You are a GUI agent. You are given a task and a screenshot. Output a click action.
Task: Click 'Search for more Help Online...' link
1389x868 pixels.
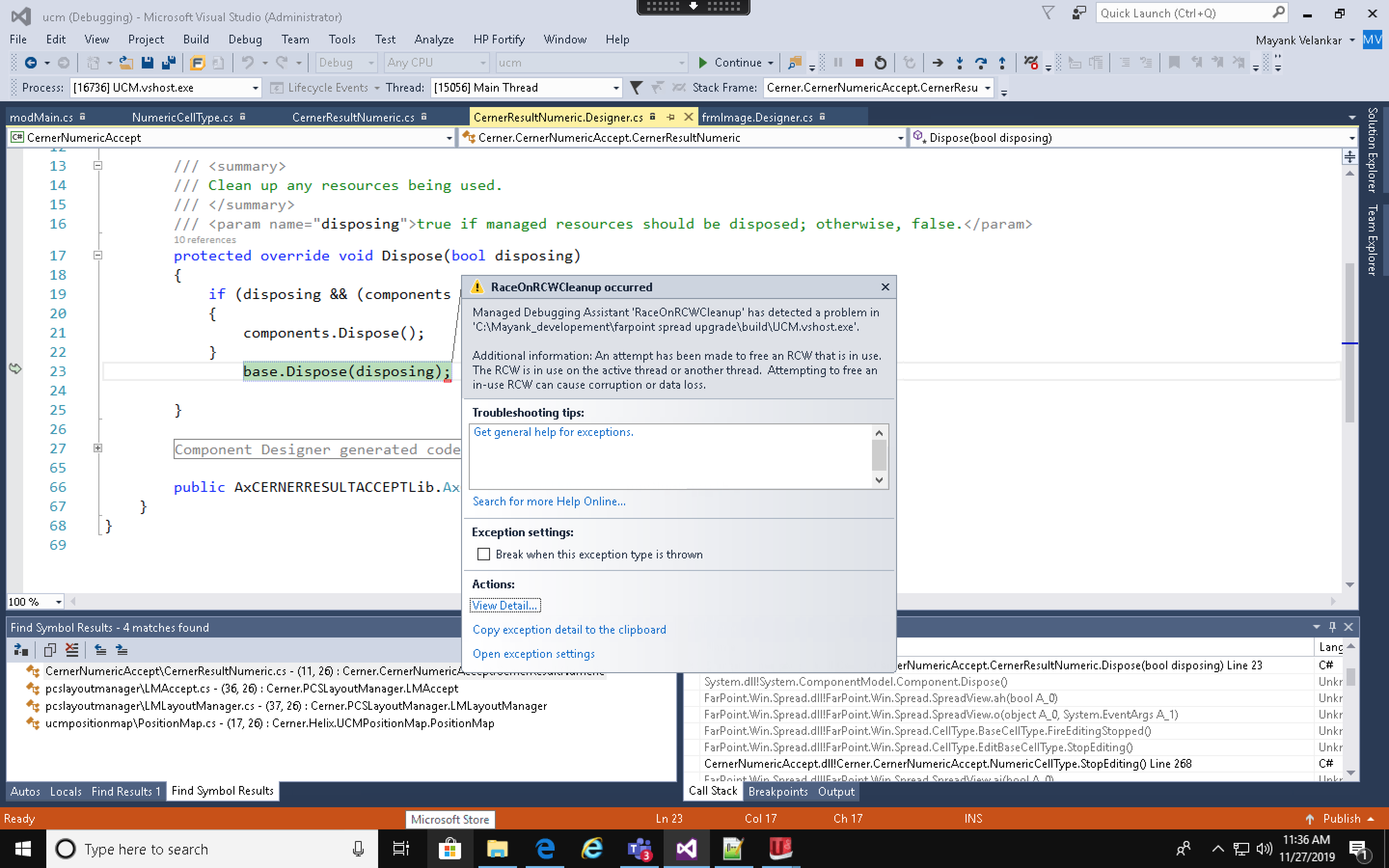tap(549, 501)
